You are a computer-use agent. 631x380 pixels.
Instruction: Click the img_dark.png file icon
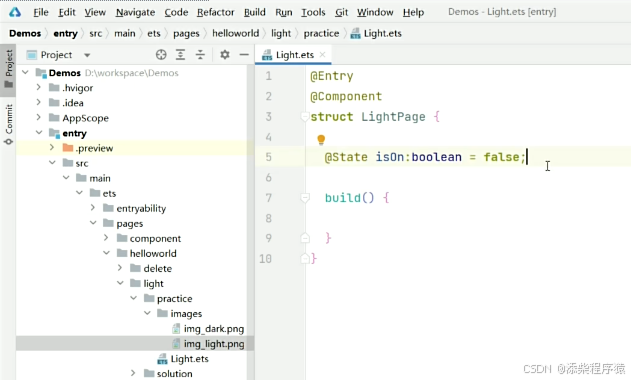coord(176,329)
